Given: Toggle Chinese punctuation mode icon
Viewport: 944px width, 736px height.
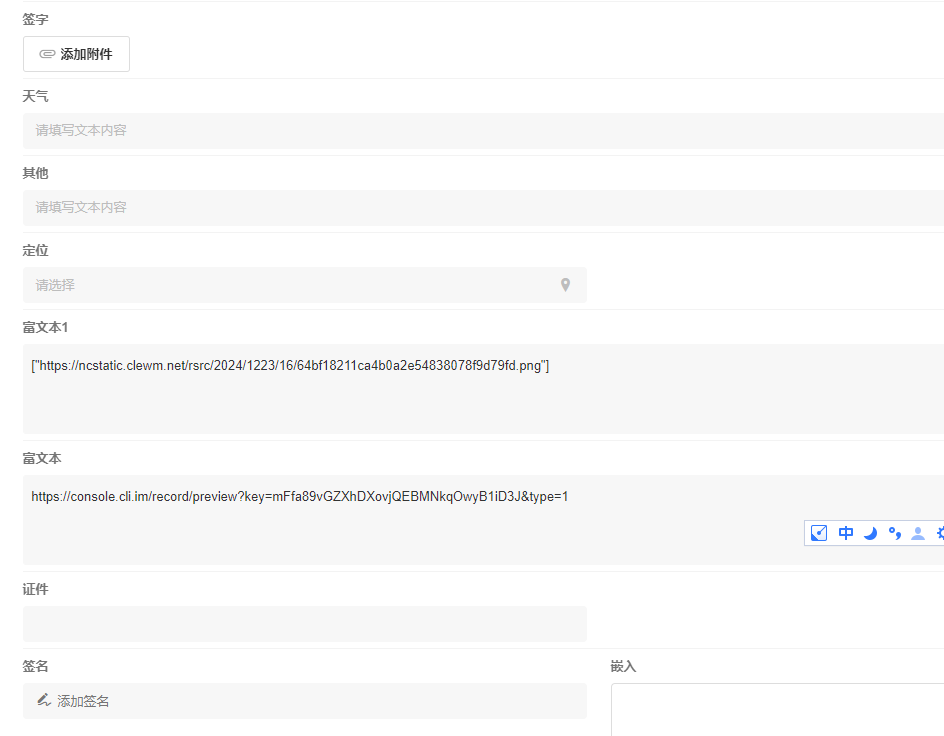Looking at the screenshot, I should click(894, 533).
